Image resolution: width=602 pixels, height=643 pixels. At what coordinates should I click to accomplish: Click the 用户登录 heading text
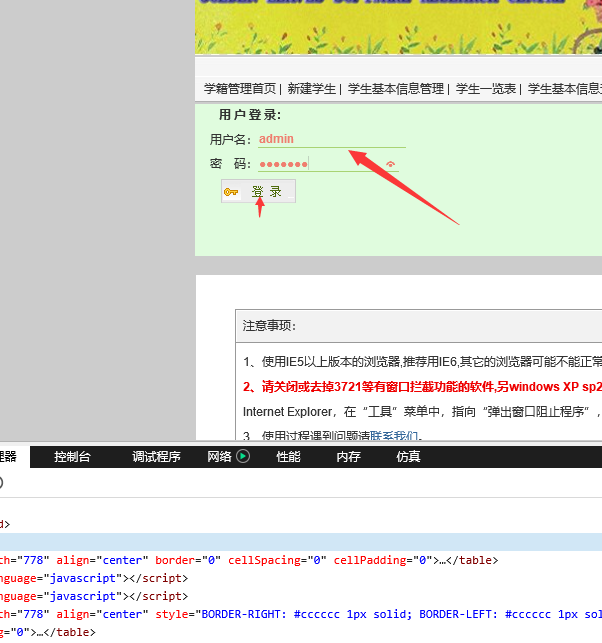click(250, 115)
